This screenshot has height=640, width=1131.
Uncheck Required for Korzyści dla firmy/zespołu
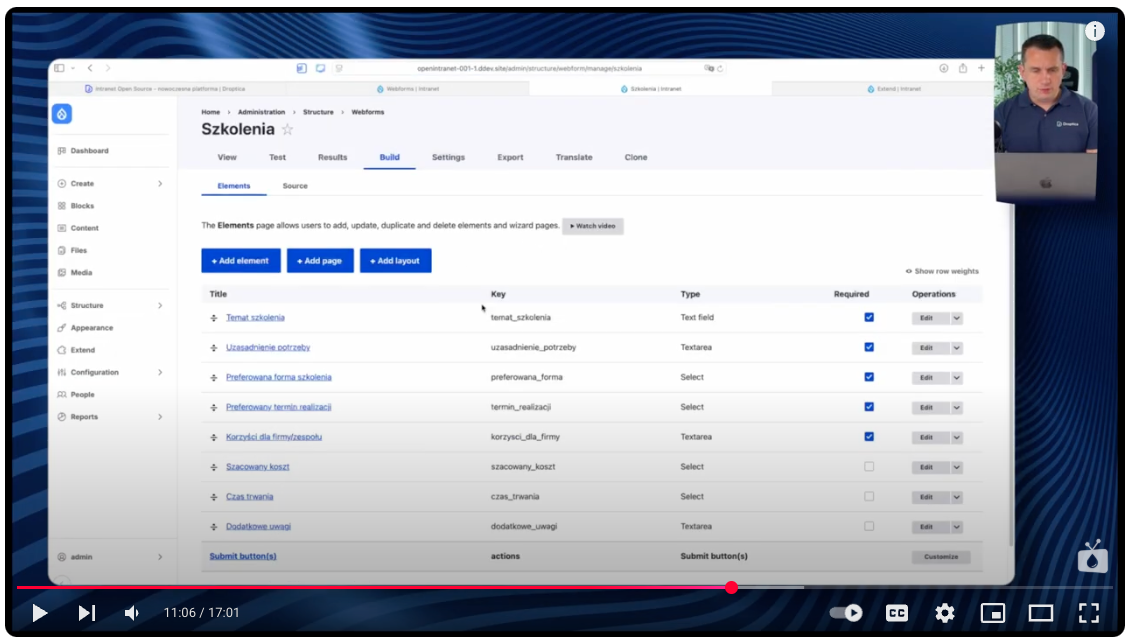(x=869, y=437)
